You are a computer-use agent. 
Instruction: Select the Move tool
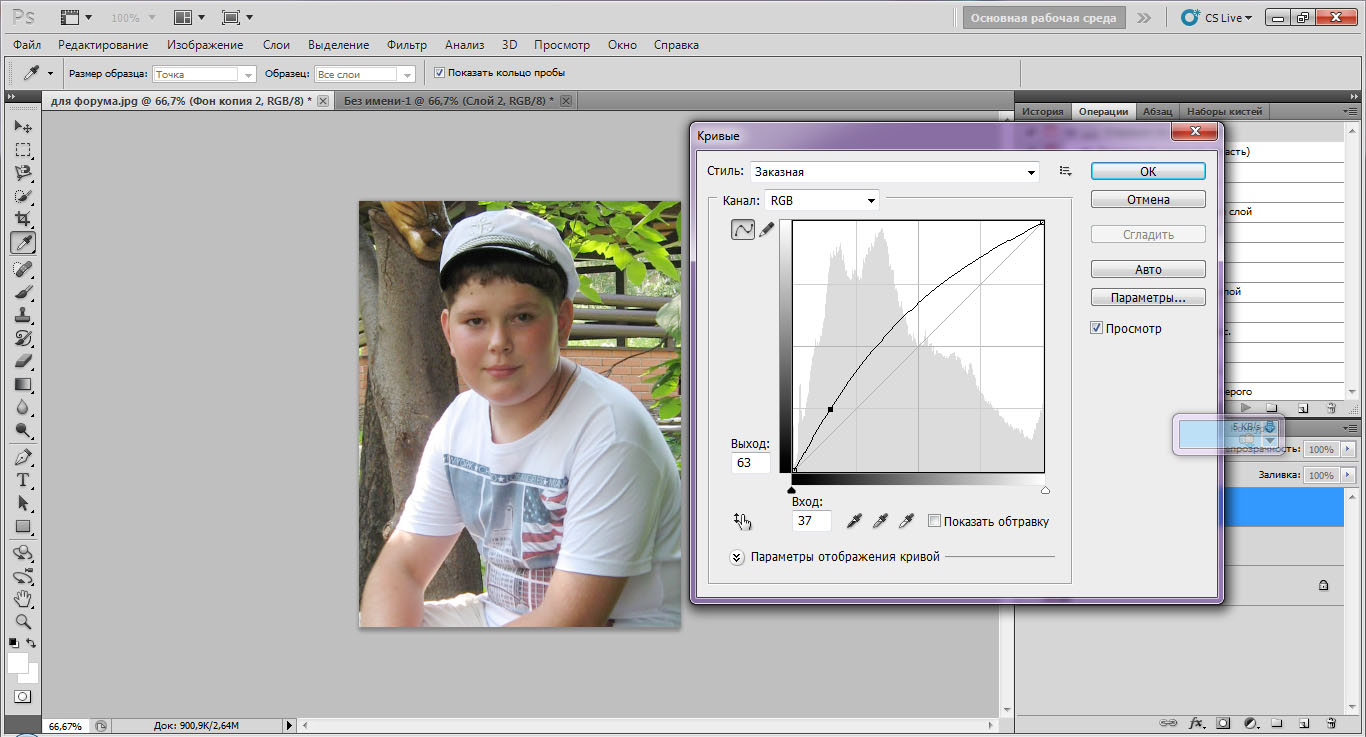pyautogui.click(x=23, y=127)
